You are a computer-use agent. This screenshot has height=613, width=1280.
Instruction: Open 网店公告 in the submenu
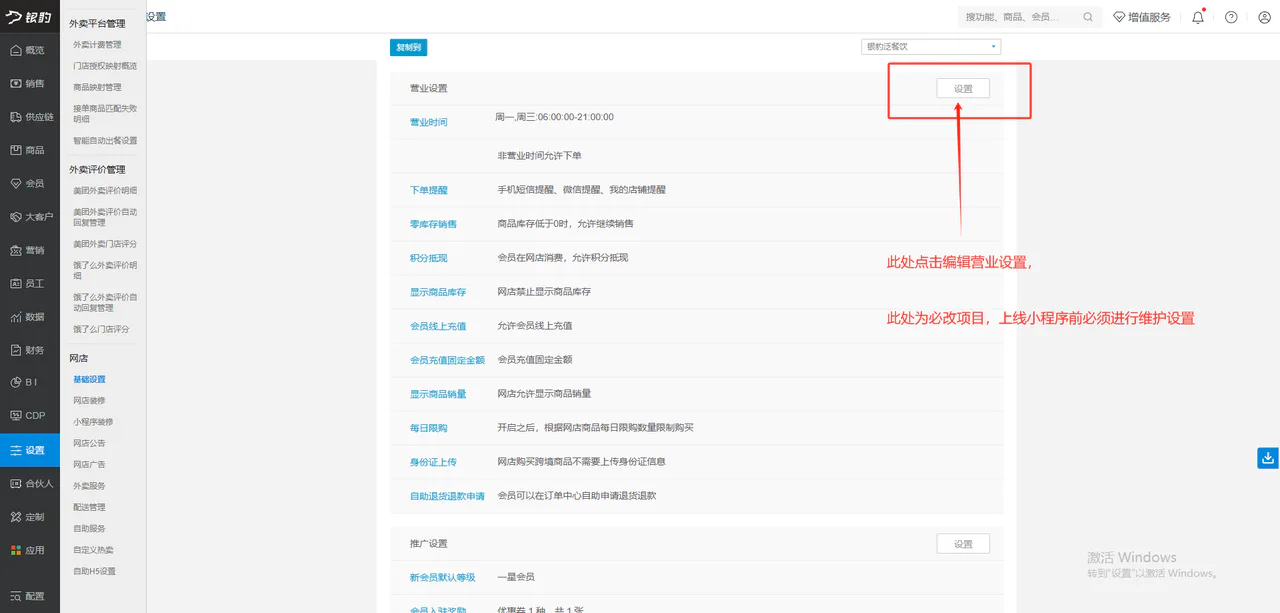coord(89,443)
